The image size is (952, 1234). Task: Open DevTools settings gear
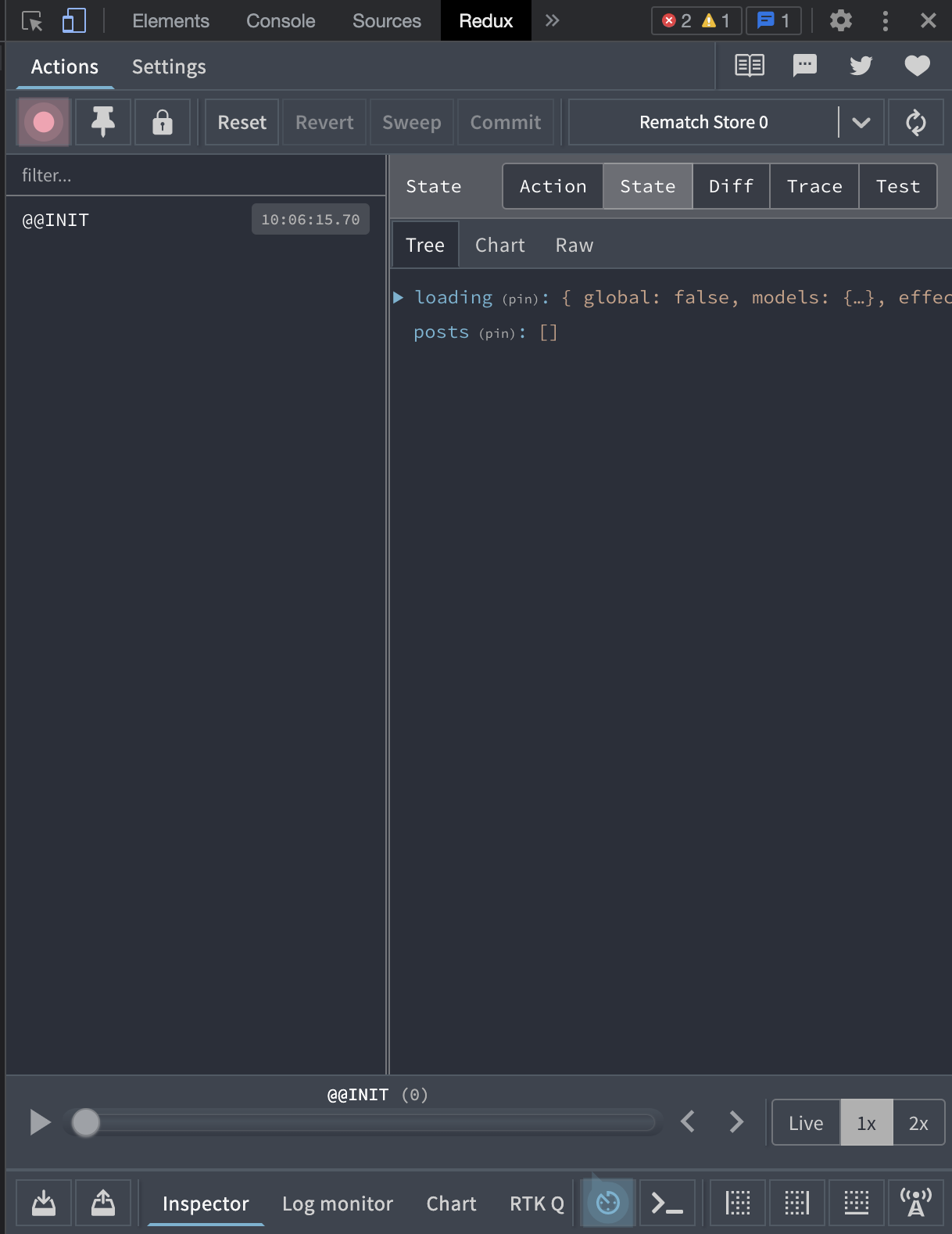(x=840, y=21)
